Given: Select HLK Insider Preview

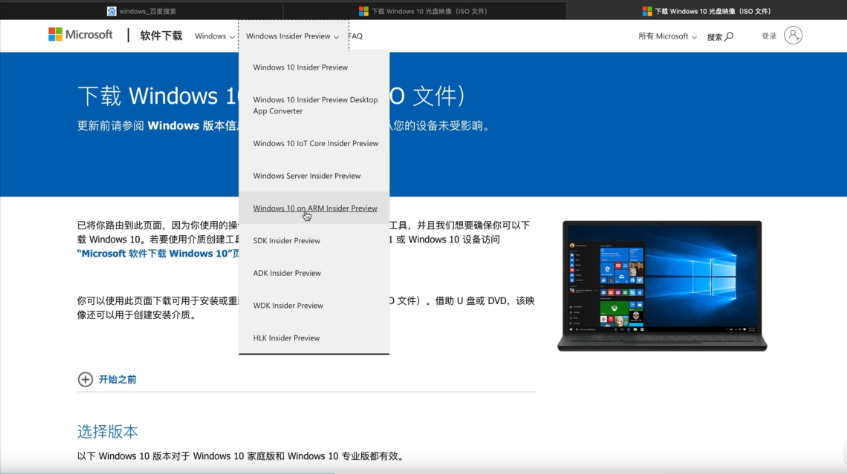Looking at the screenshot, I should [314, 338].
